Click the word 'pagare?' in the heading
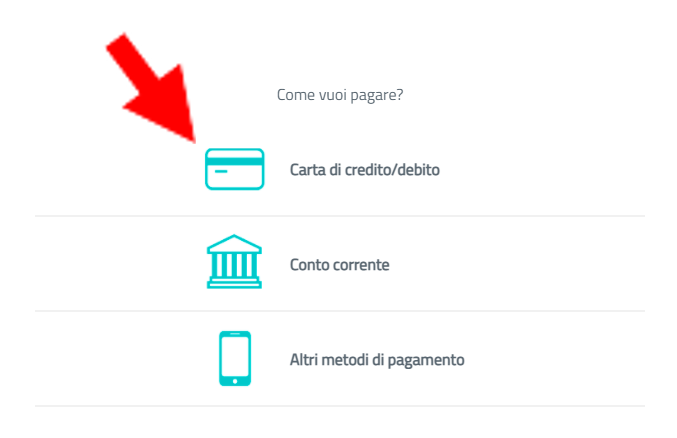Screen dimensions: 677x438 376,95
